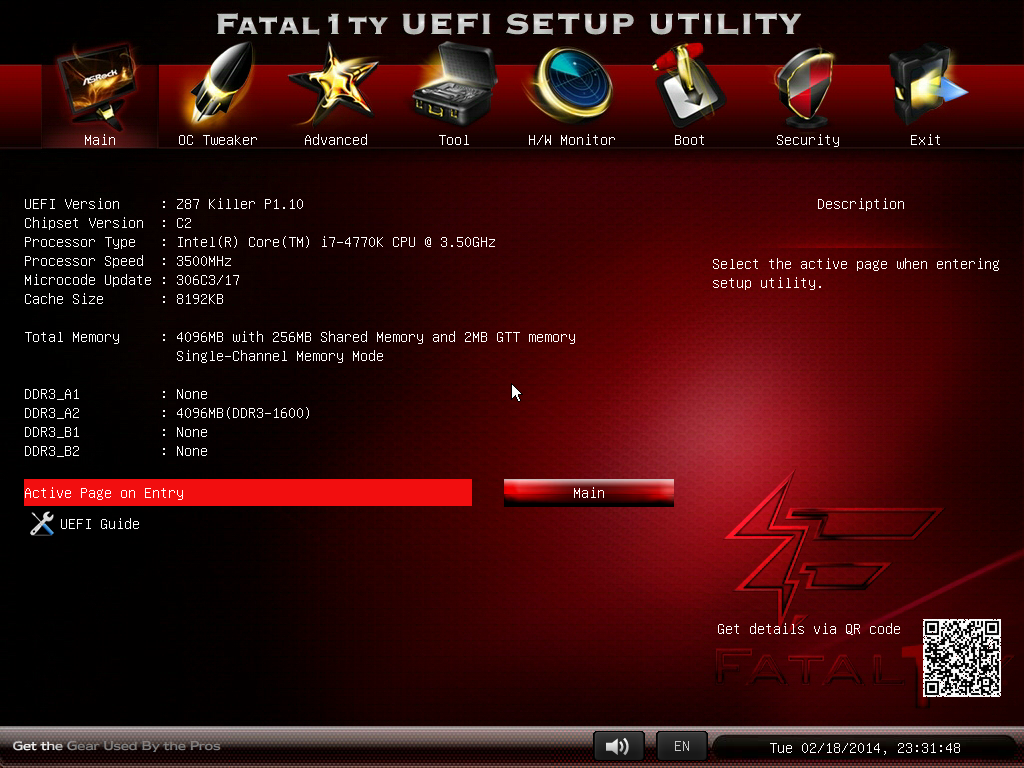The image size is (1024, 768).
Task: Open the Active Page dropdown showing Main
Action: [588, 493]
